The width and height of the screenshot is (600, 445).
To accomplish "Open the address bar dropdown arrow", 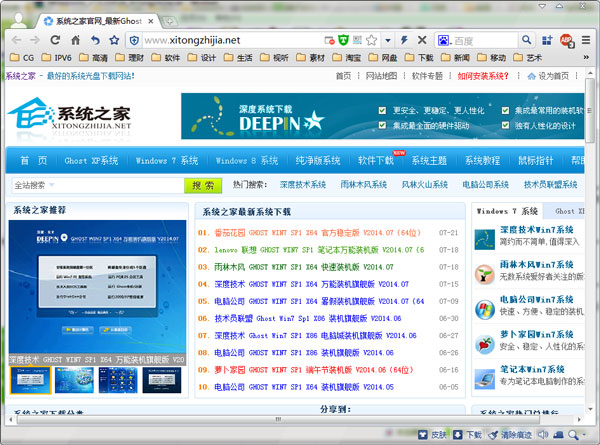I will point(388,40).
